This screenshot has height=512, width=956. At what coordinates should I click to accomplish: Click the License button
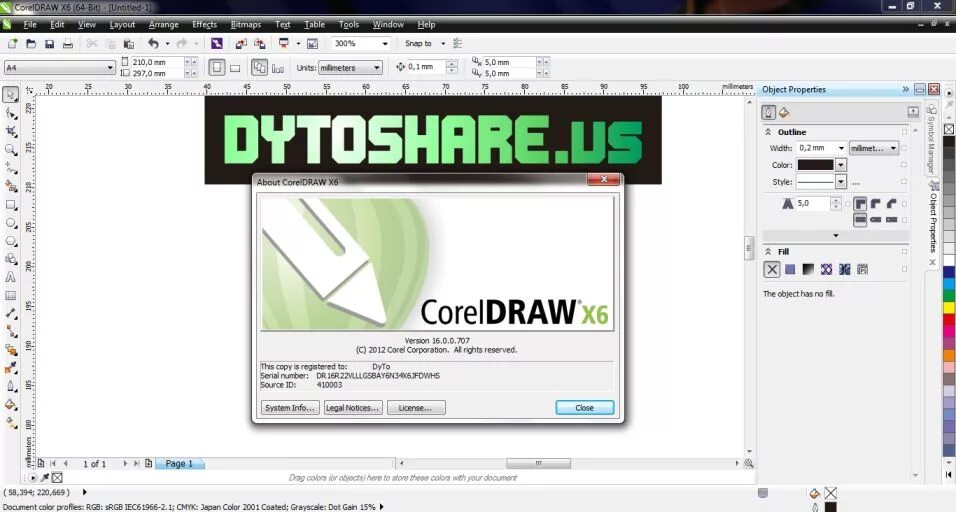click(416, 408)
